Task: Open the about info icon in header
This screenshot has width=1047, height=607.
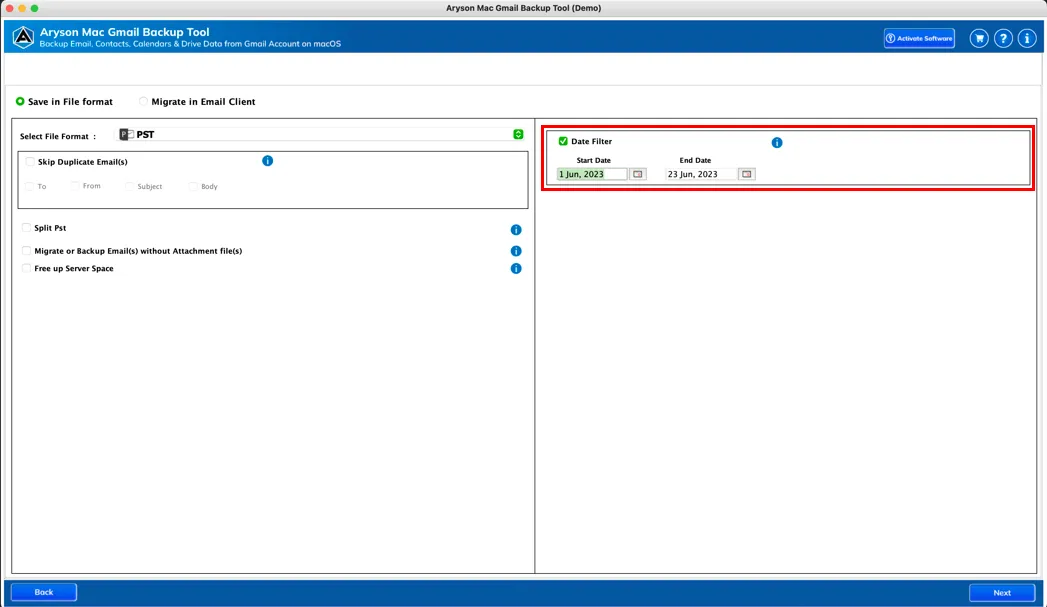Action: 1027,39
